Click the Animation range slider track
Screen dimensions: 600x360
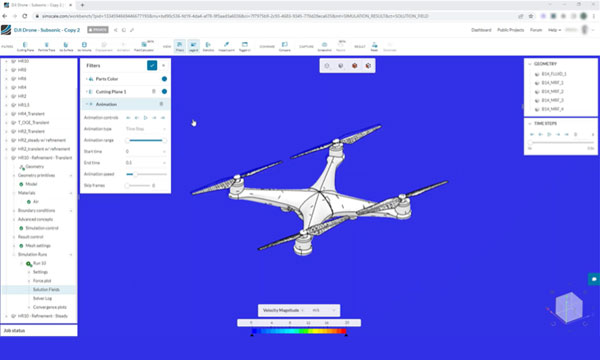tap(146, 140)
